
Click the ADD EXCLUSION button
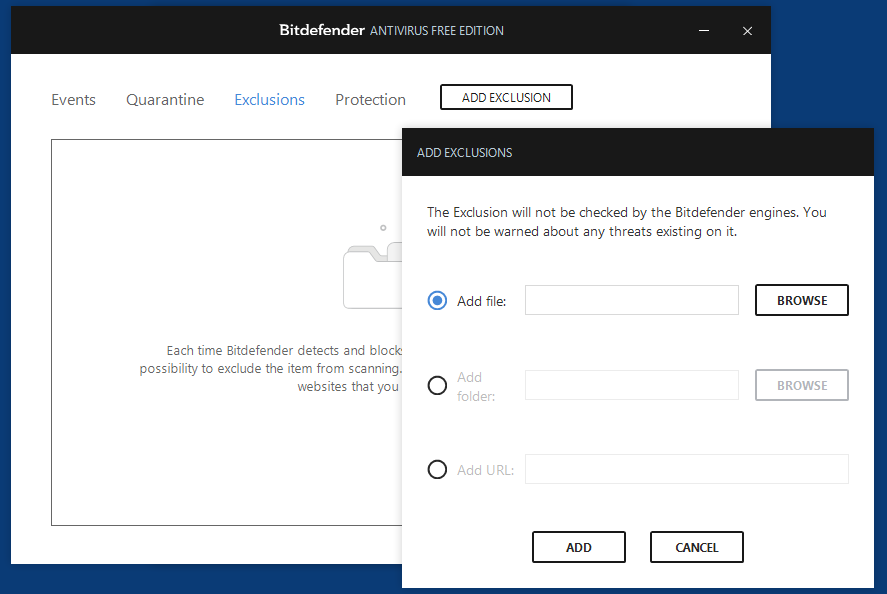tap(506, 97)
